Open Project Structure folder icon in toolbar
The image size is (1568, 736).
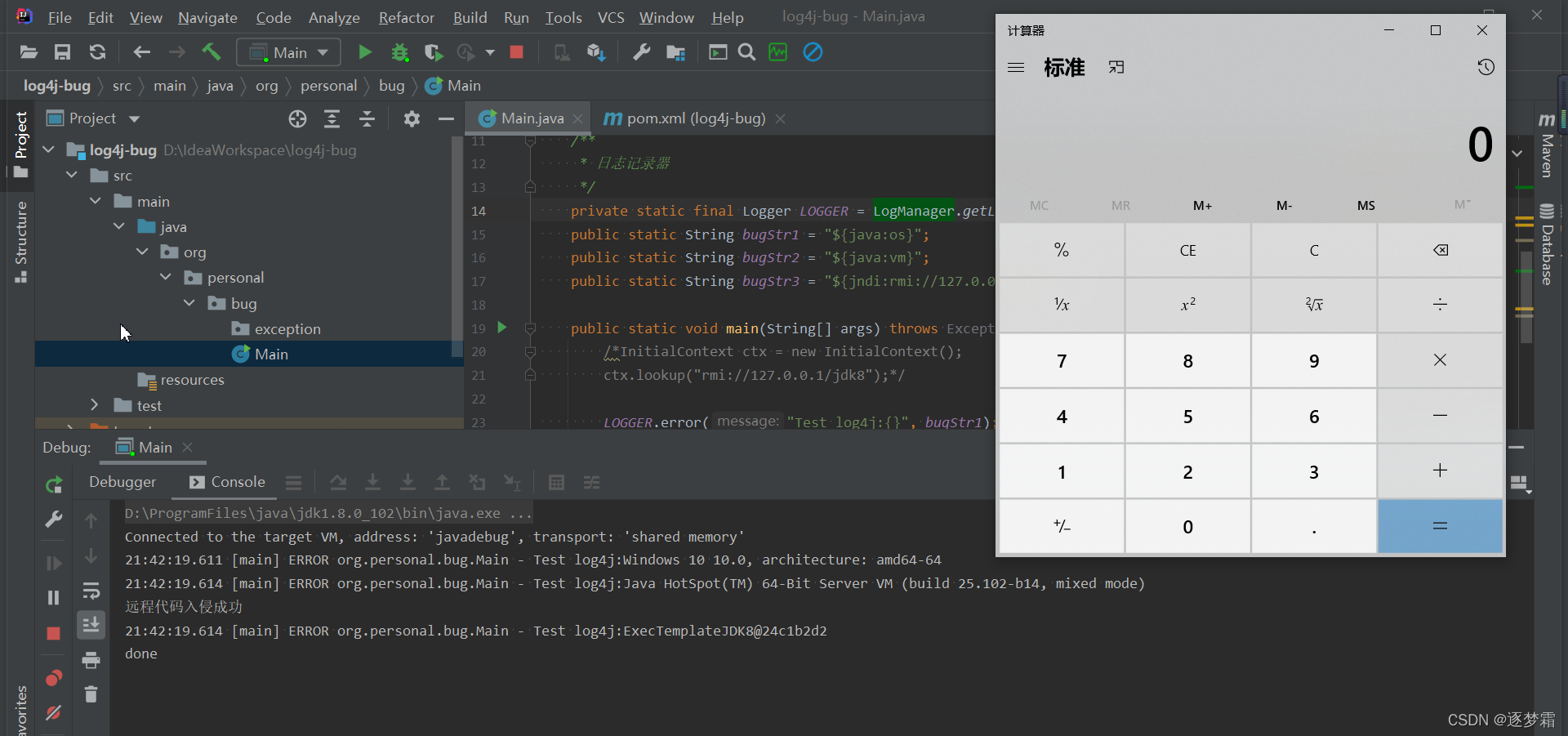[x=675, y=52]
